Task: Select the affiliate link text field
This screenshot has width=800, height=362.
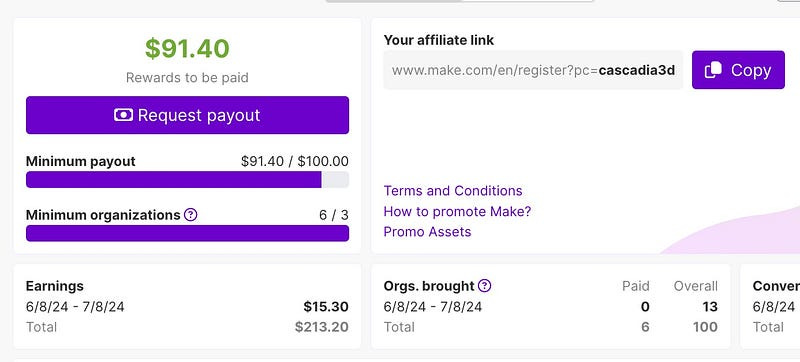Action: pos(533,70)
